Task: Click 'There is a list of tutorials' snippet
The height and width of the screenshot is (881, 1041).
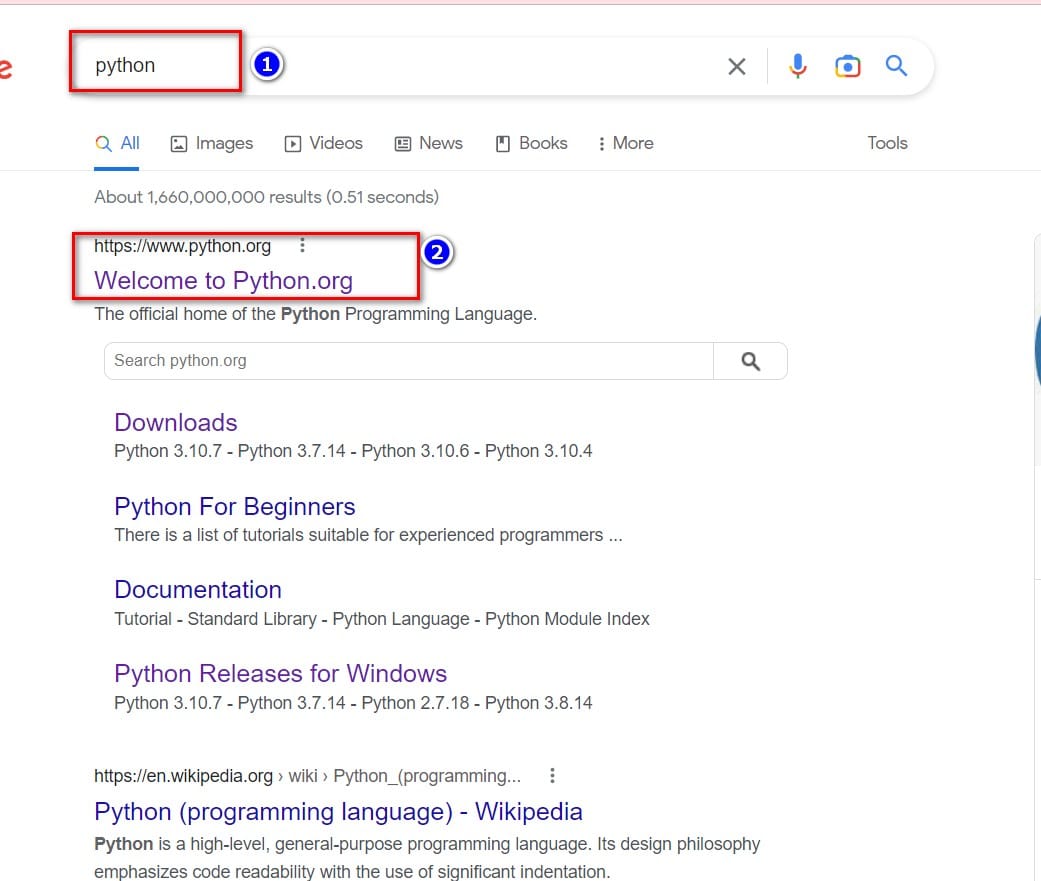Action: (368, 535)
